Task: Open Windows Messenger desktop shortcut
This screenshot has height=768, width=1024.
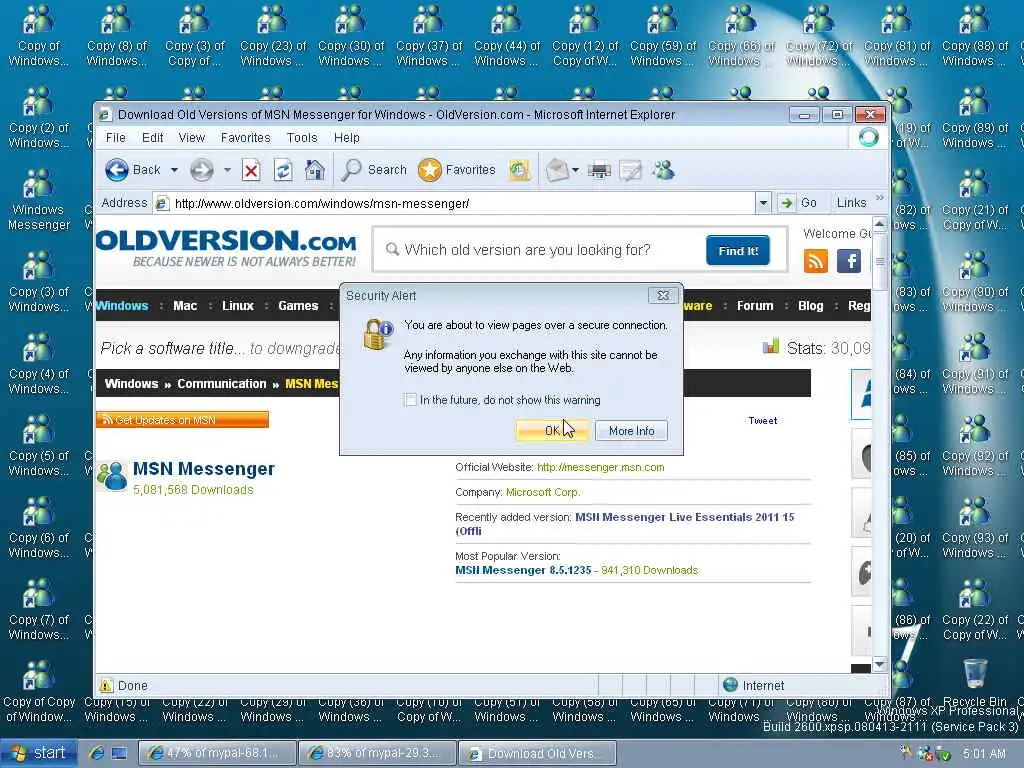Action: (x=39, y=200)
